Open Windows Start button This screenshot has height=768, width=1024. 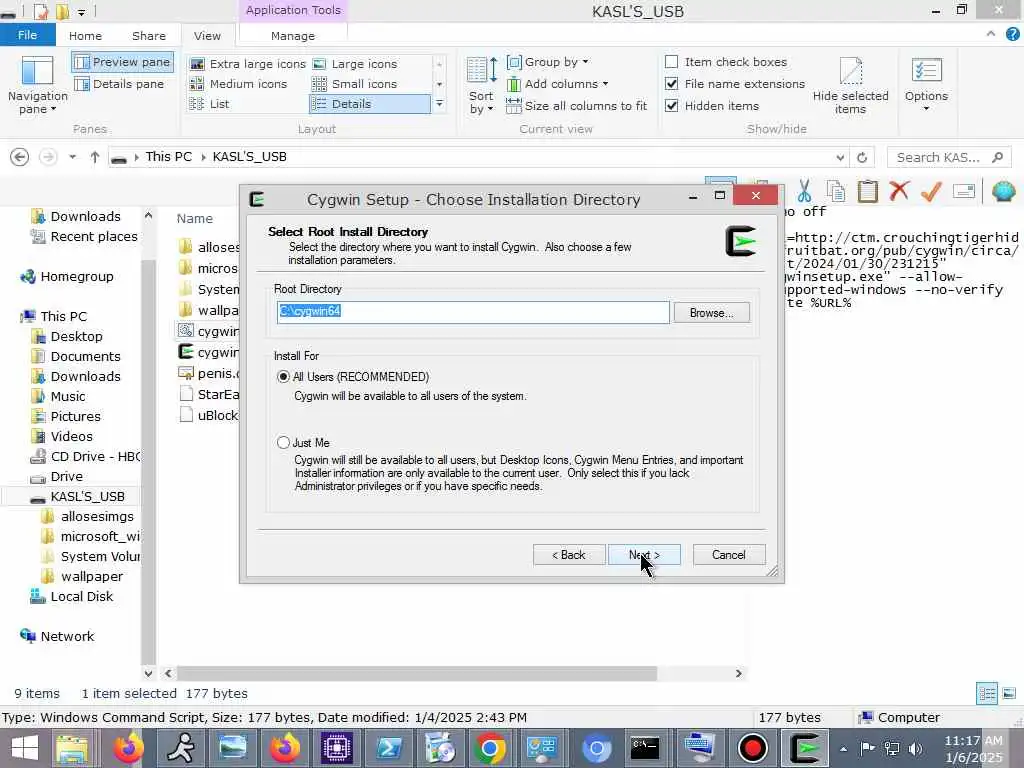click(25, 748)
